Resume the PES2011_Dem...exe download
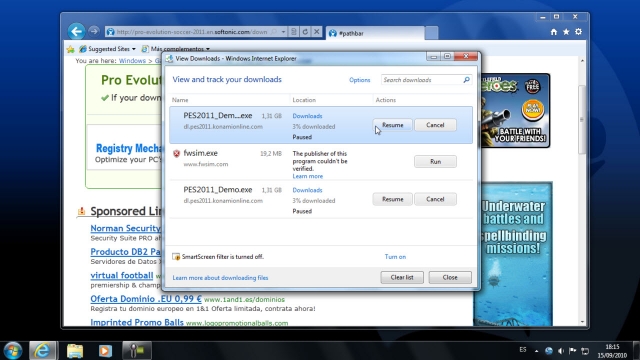 [x=393, y=125]
